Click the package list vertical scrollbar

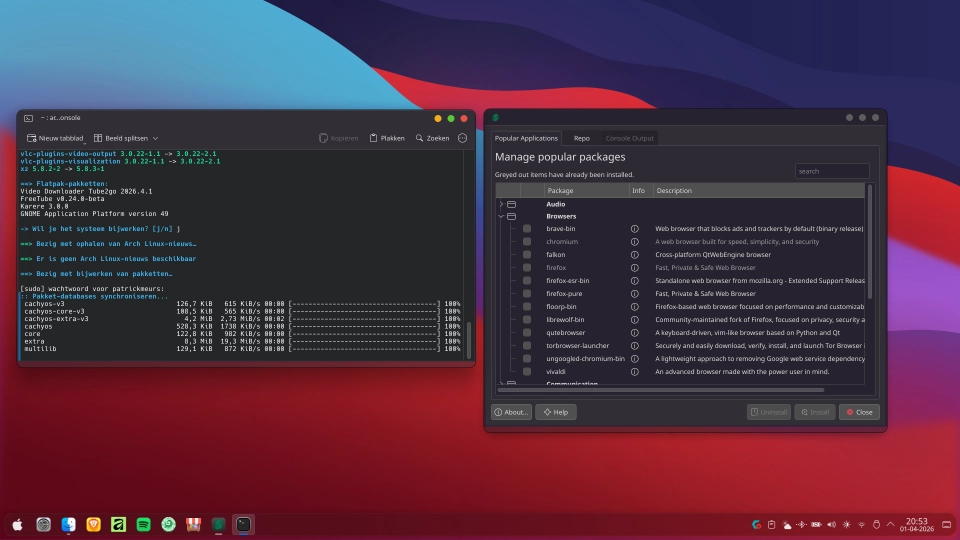click(x=870, y=242)
